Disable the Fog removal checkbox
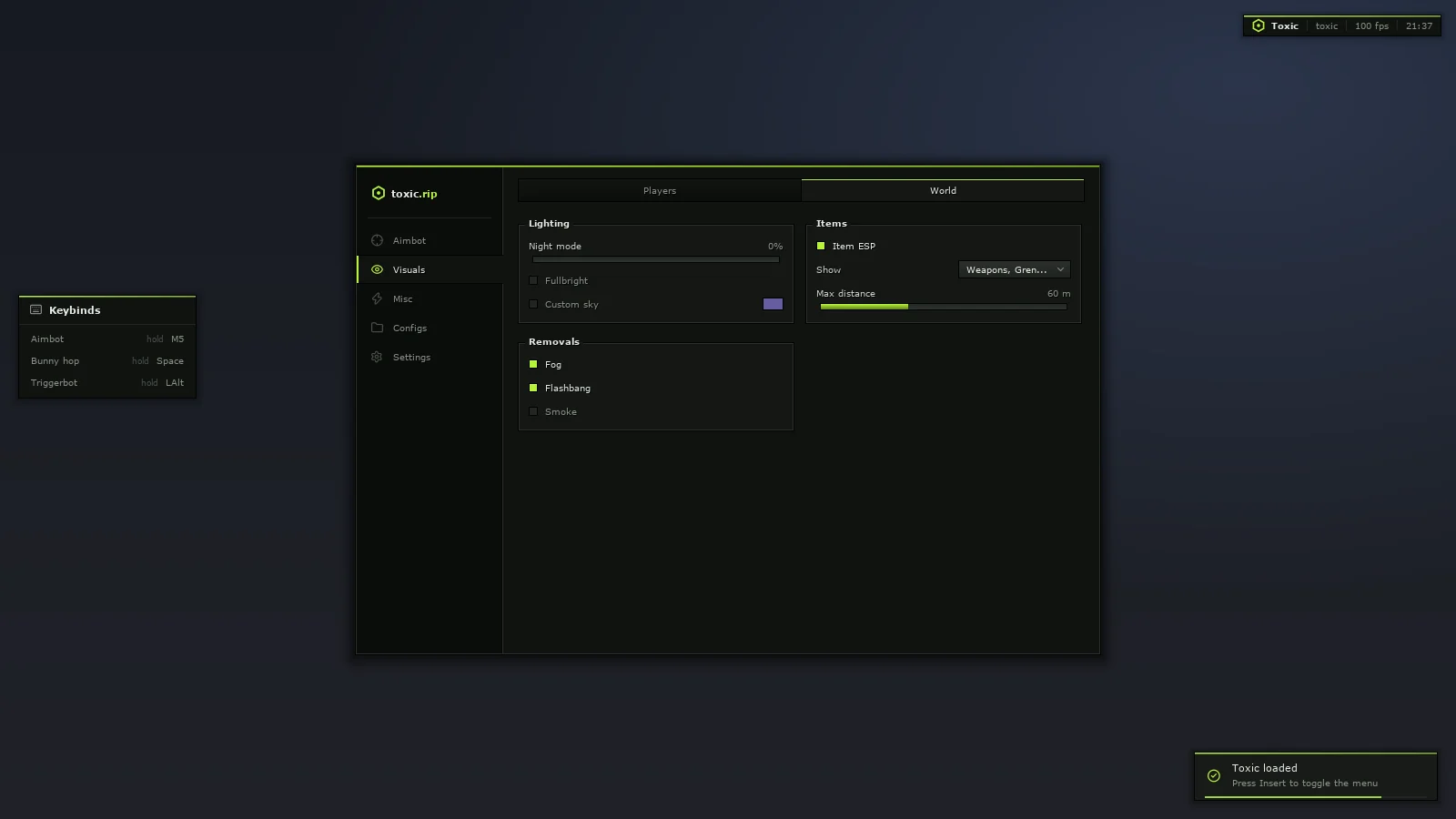 533,364
